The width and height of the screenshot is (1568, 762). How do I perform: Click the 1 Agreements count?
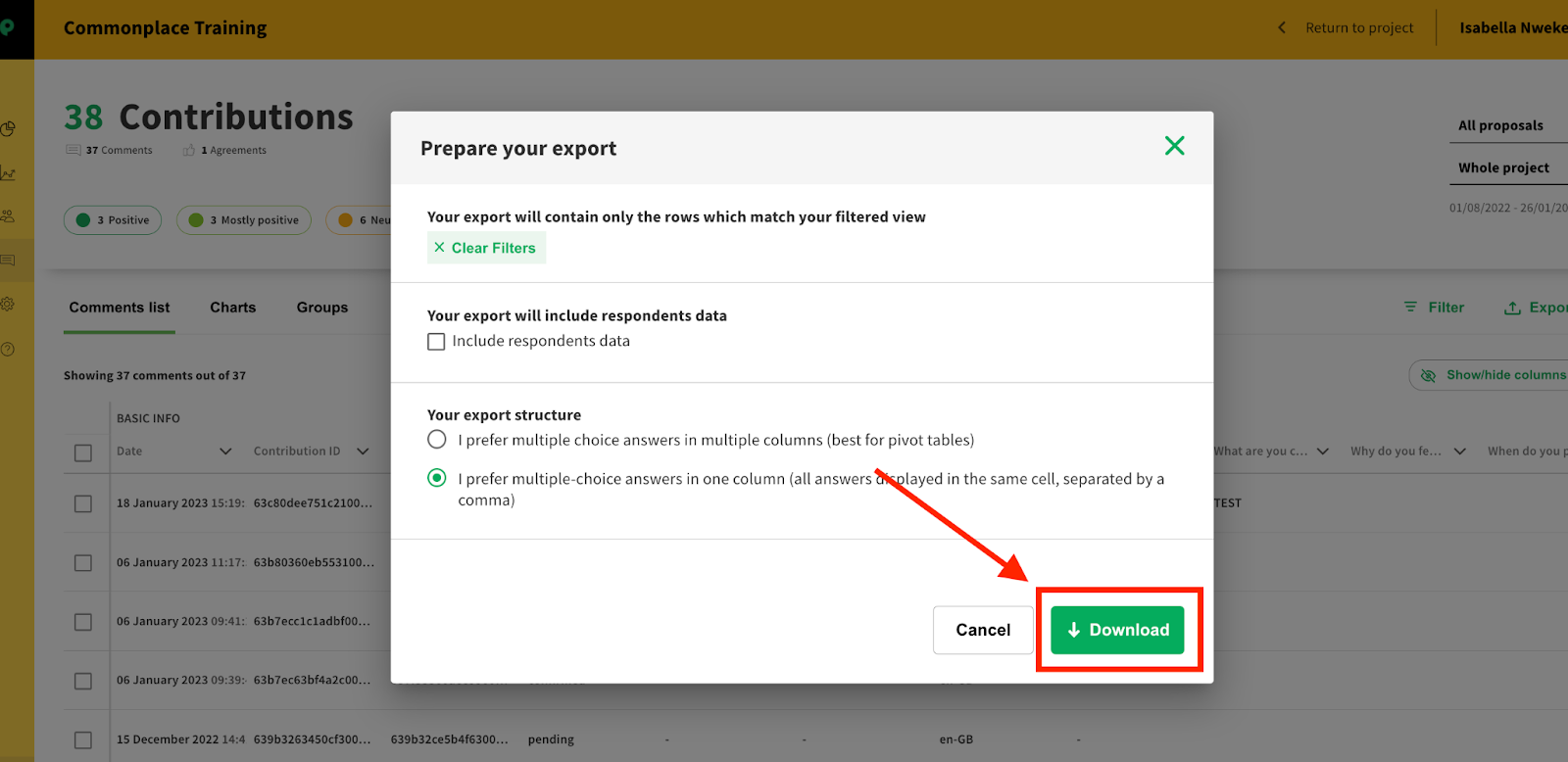click(233, 150)
